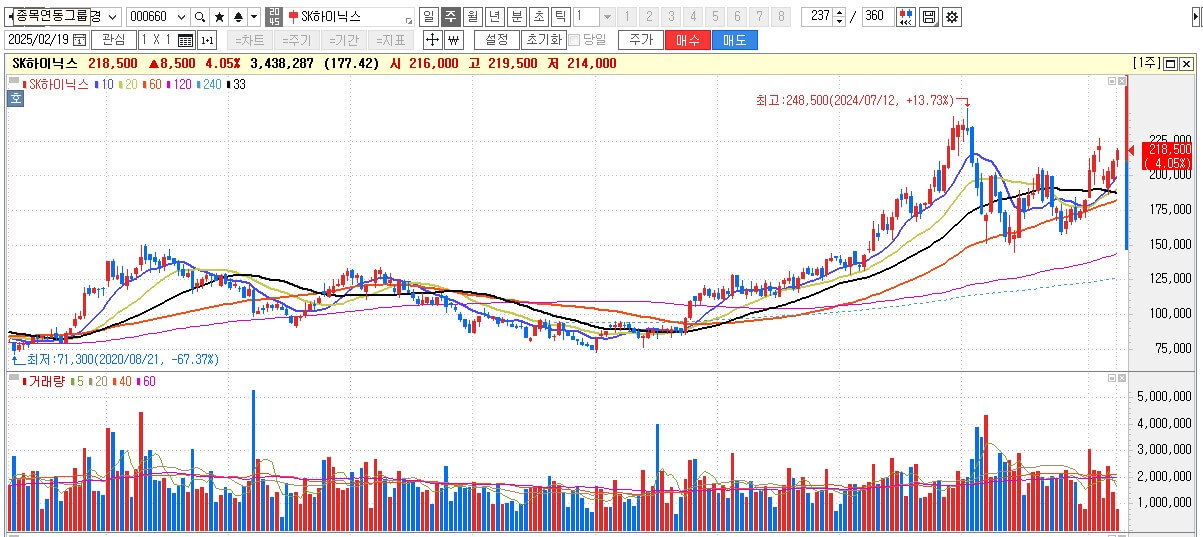The image size is (1203, 537).
Task: Open chart settings gear icon
Action: coord(951,17)
